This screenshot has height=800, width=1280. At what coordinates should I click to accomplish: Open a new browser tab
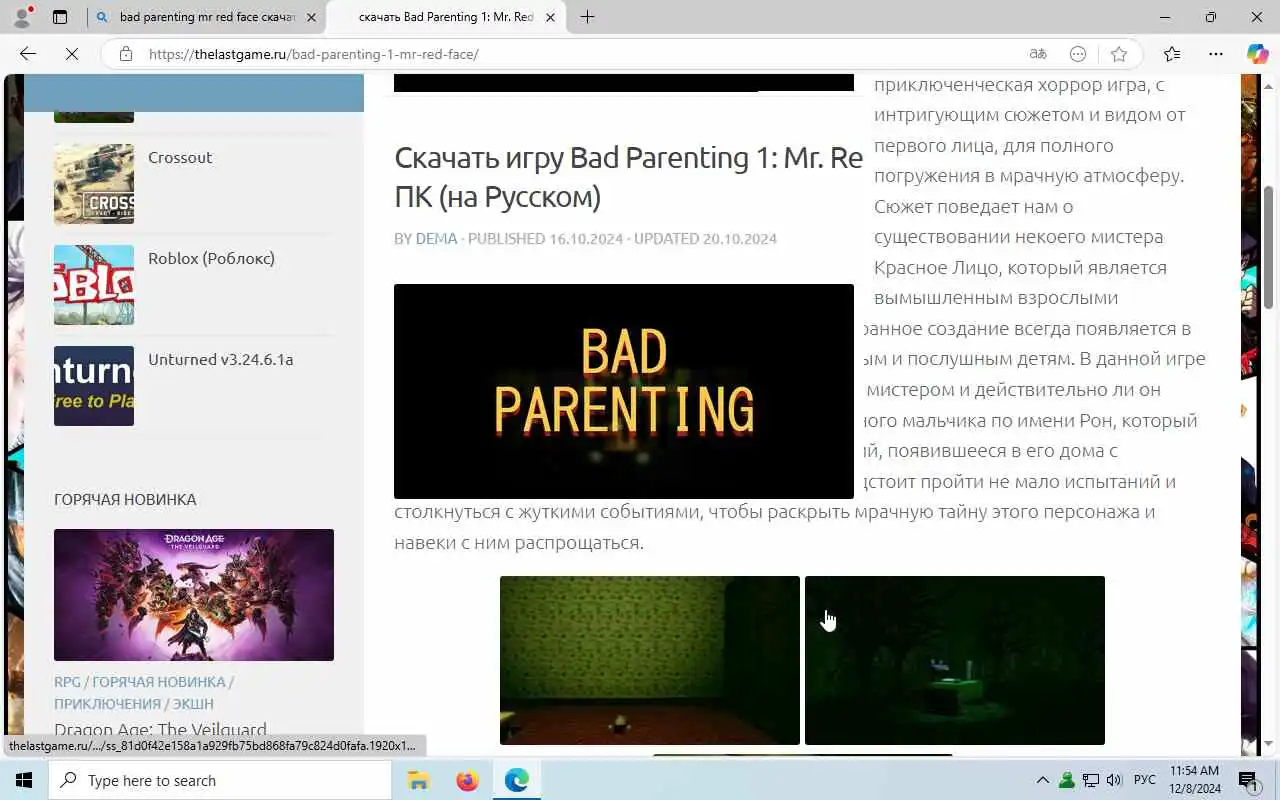587,17
